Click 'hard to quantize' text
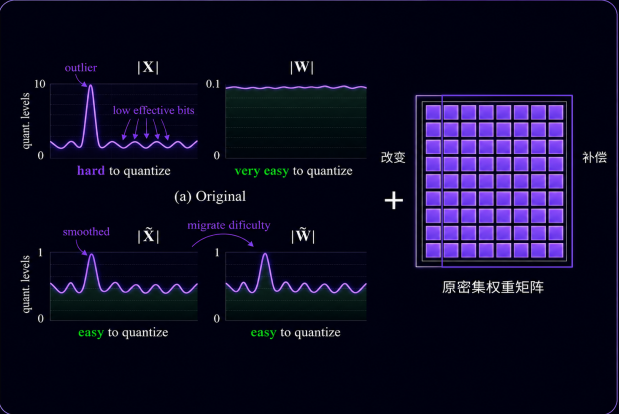 point(124,171)
